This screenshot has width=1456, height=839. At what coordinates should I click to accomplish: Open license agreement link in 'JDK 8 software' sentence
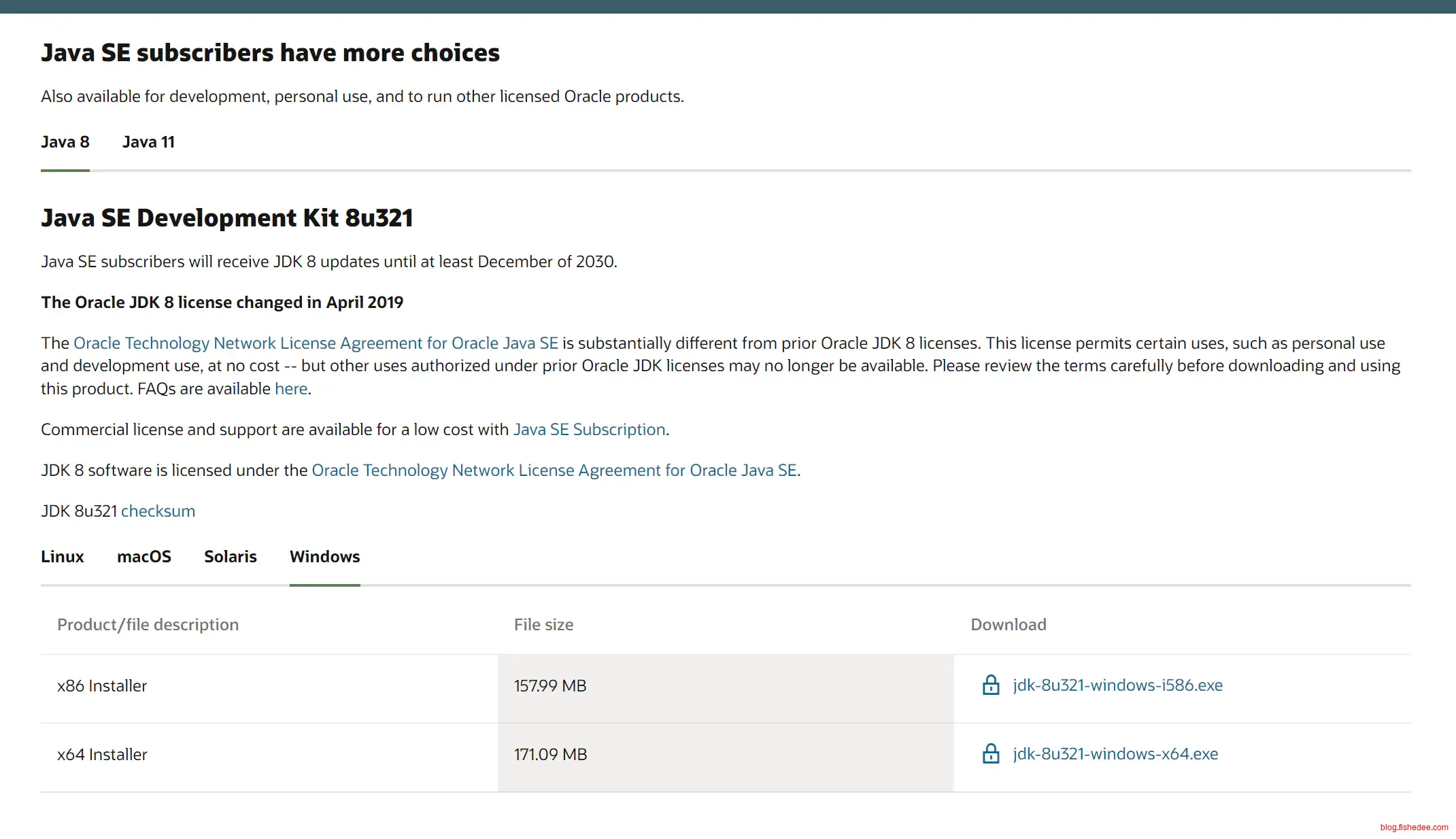tap(554, 470)
